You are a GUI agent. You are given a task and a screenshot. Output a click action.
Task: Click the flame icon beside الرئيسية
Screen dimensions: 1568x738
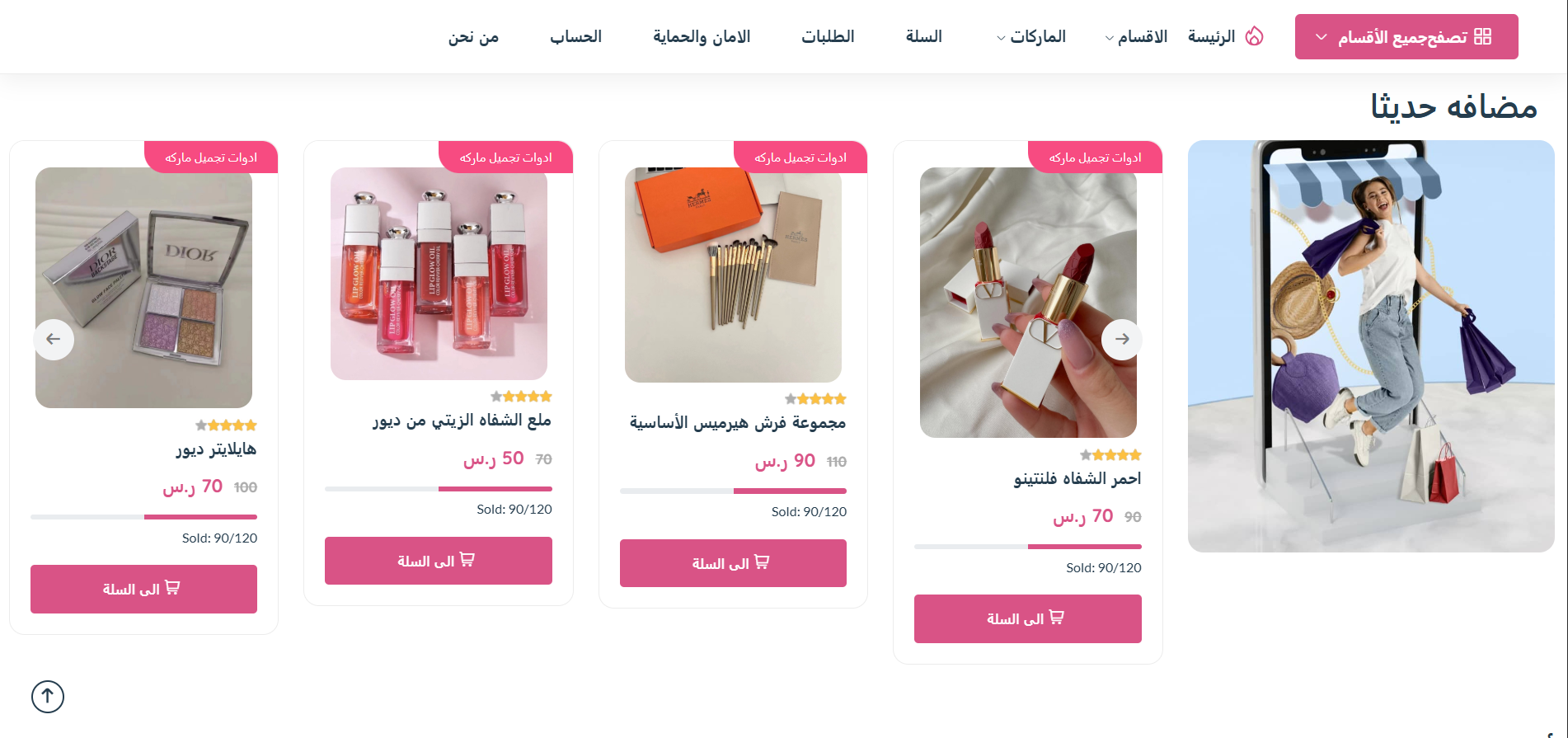tap(1254, 36)
